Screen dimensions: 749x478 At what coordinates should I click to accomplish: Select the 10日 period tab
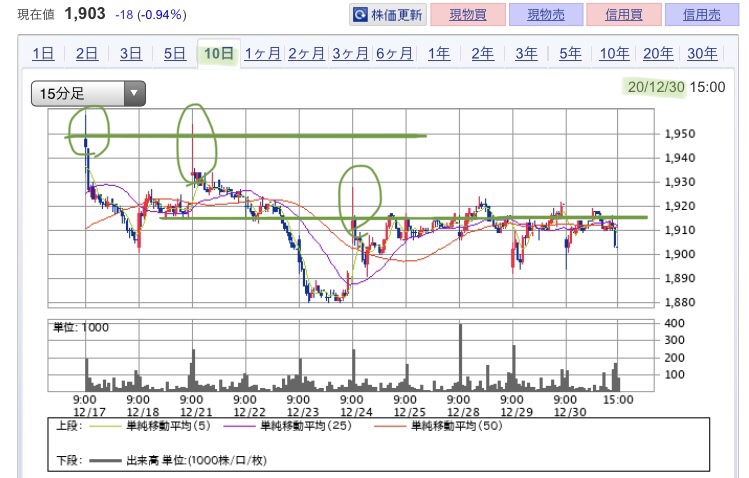click(219, 54)
